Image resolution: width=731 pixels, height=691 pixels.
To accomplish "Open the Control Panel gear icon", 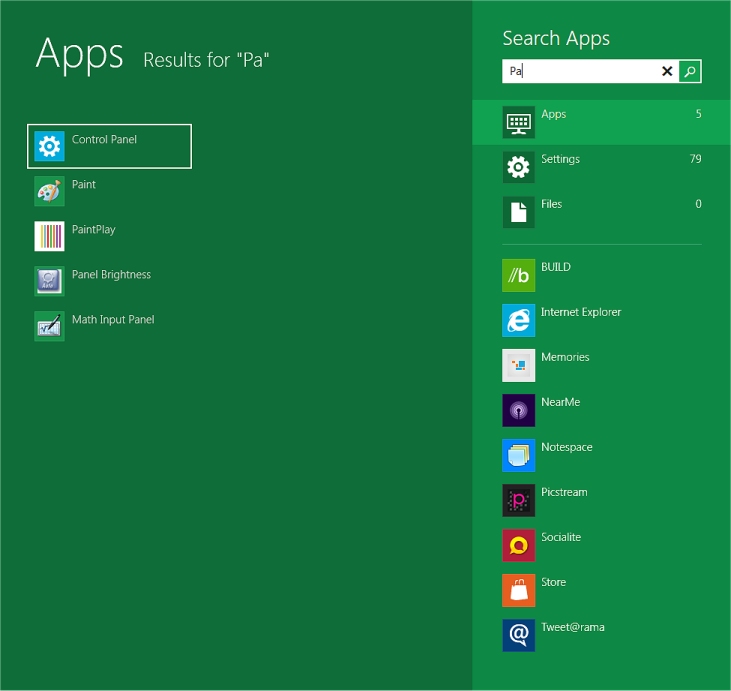I will point(49,146).
